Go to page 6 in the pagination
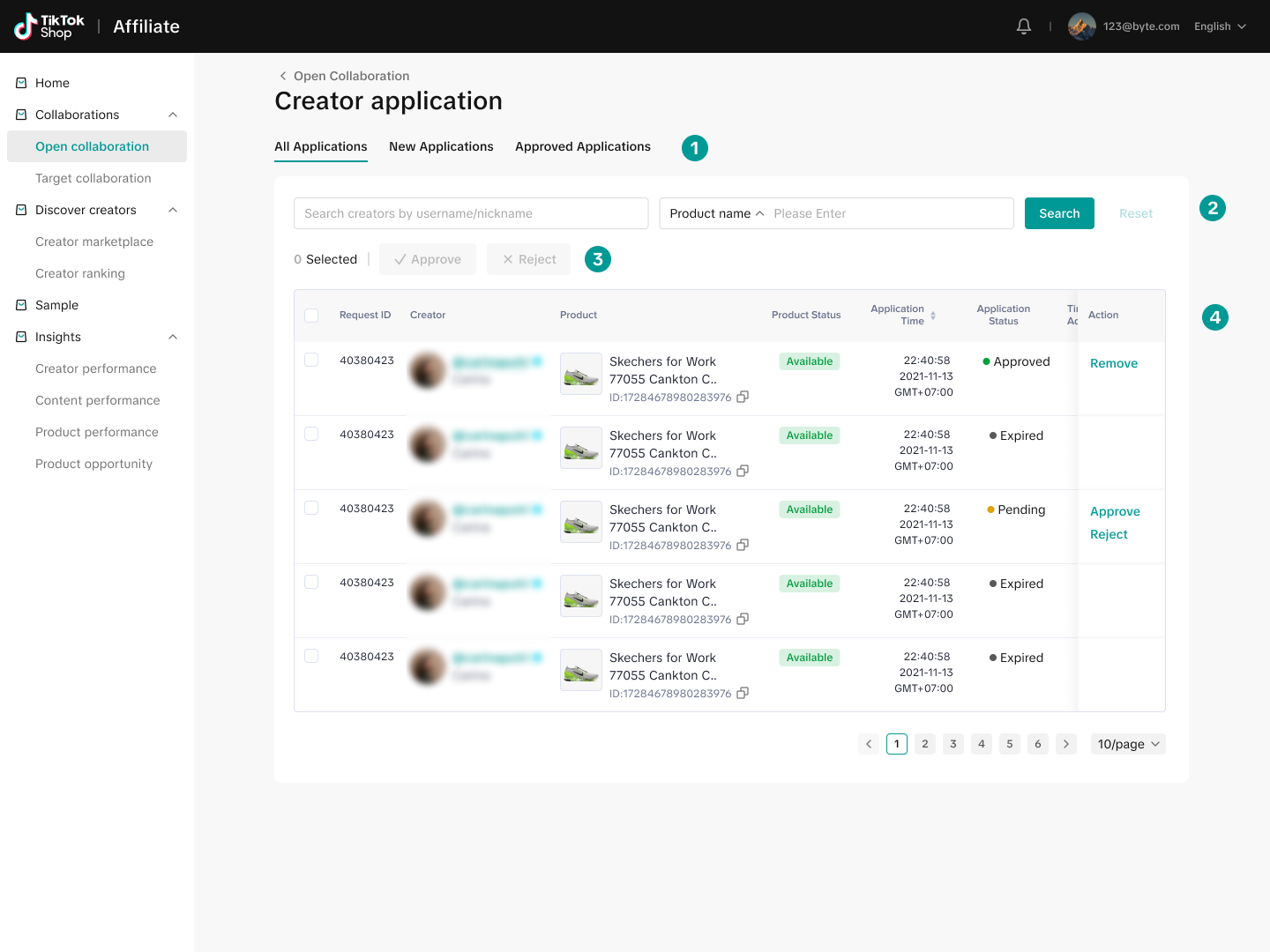The height and width of the screenshot is (952, 1270). pyautogui.click(x=1038, y=744)
